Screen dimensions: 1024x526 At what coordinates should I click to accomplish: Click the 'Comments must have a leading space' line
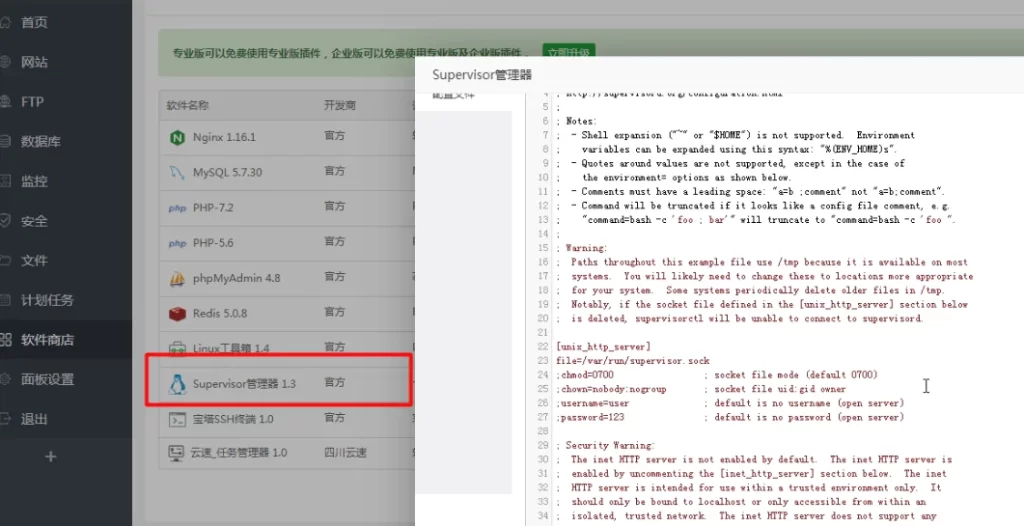(x=750, y=191)
